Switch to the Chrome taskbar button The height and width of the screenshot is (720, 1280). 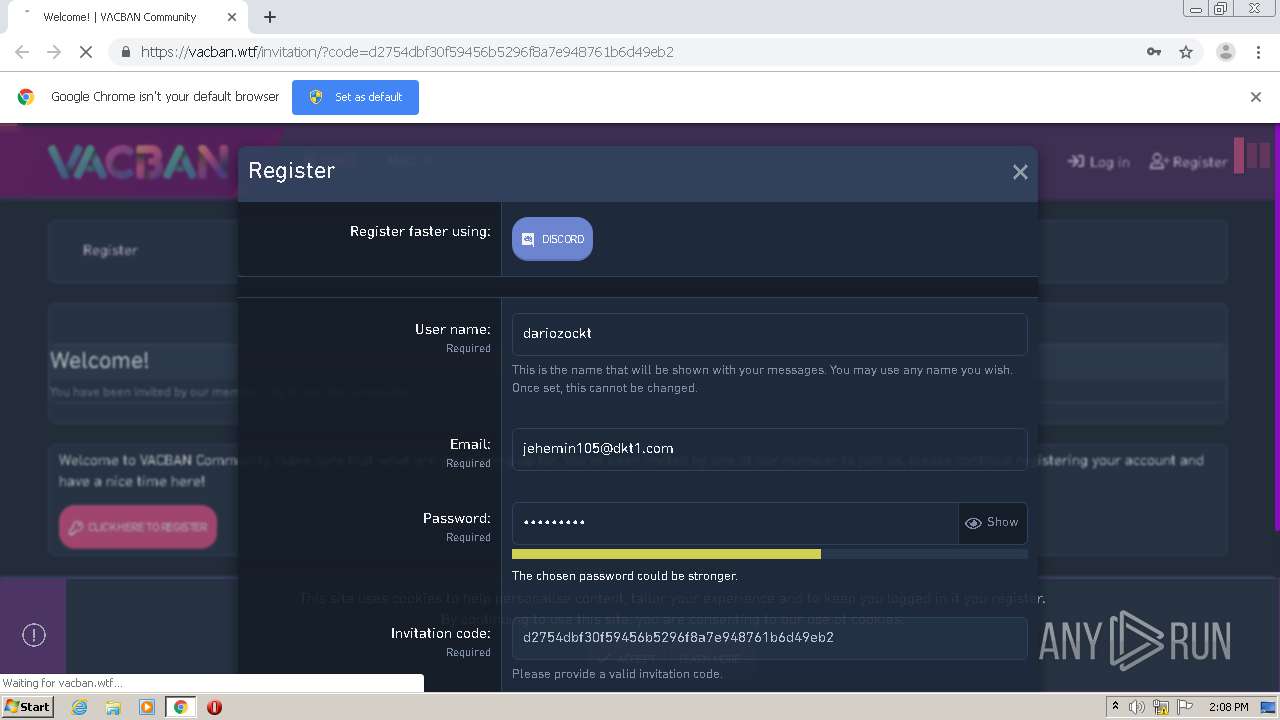[x=181, y=707]
